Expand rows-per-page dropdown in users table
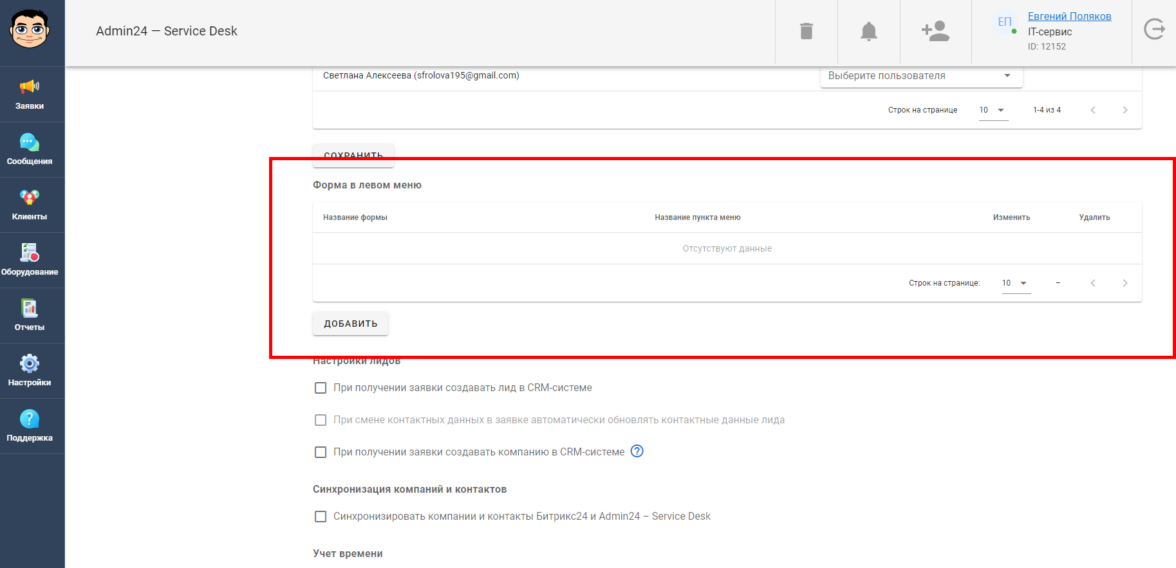Viewport: 1176px width, 568px height. click(992, 110)
